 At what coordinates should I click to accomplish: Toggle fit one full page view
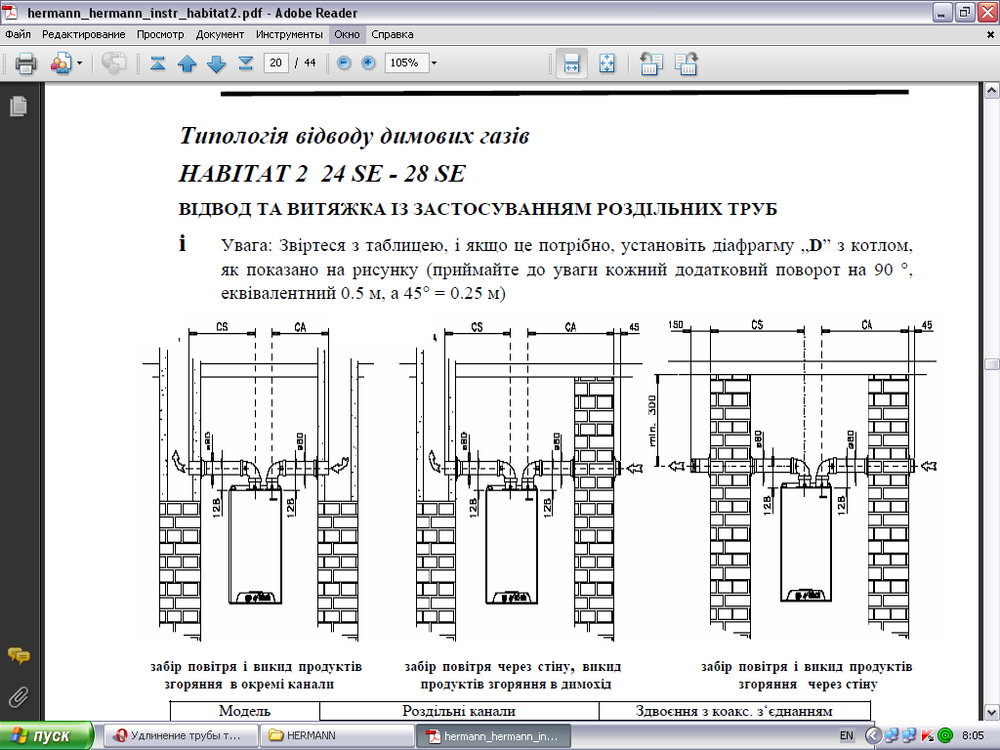pos(606,64)
